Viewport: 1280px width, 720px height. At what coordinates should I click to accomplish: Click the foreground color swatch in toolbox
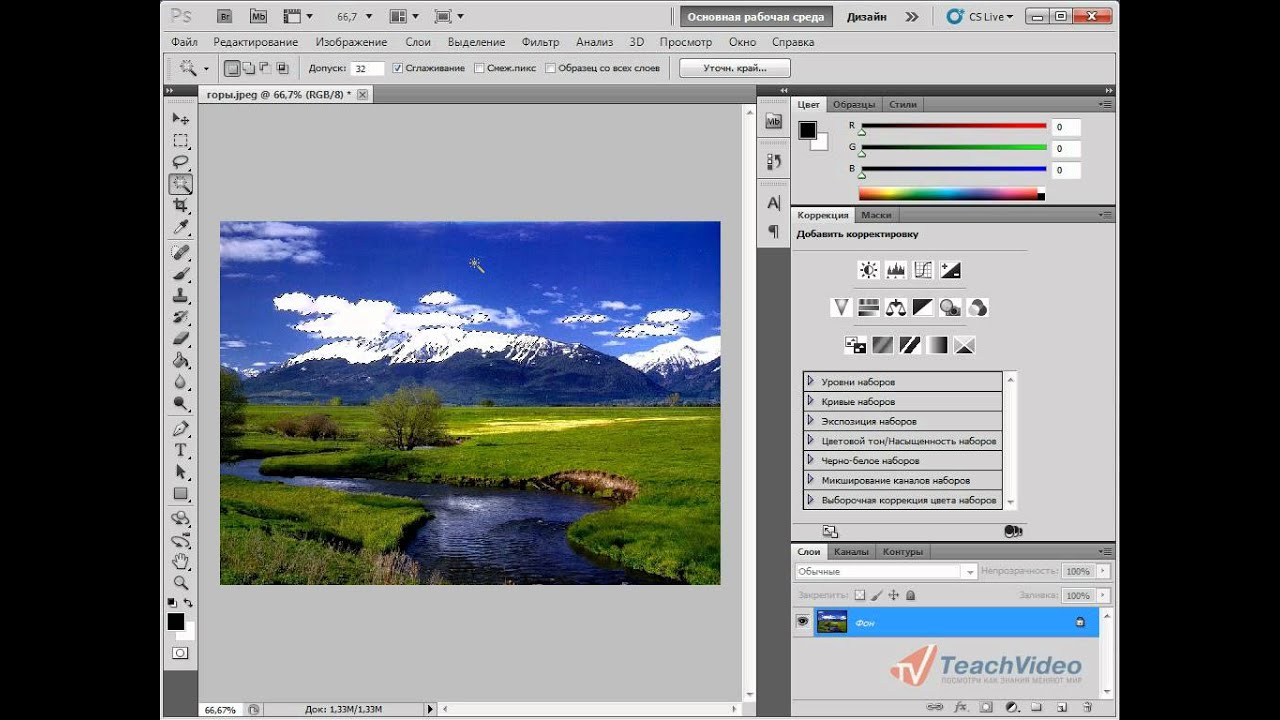tap(176, 622)
